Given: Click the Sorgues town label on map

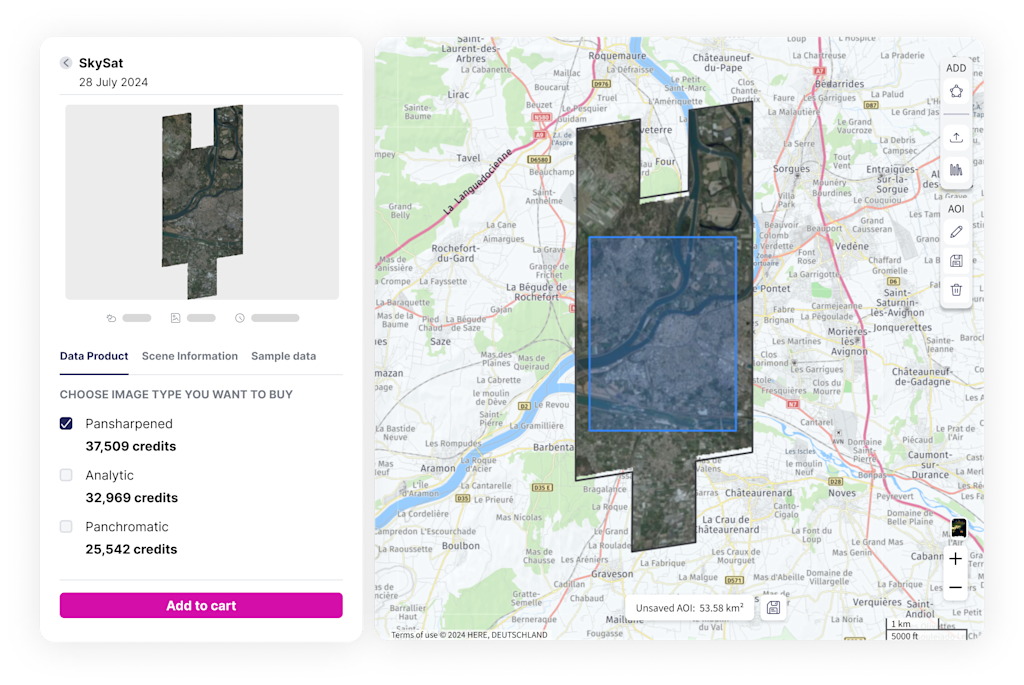Looking at the screenshot, I should point(791,168).
